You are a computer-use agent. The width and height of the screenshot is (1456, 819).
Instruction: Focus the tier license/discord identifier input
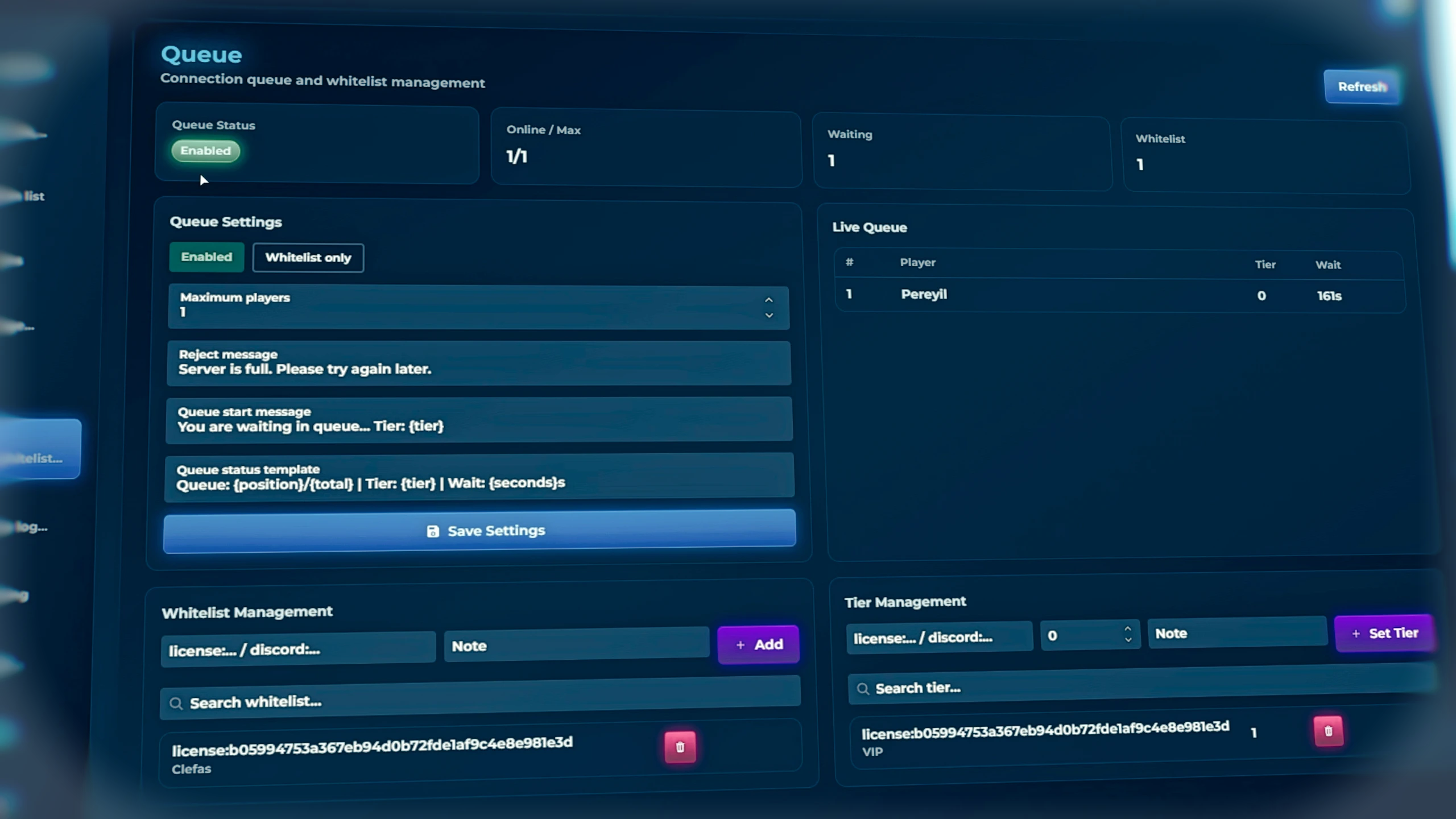tap(939, 637)
